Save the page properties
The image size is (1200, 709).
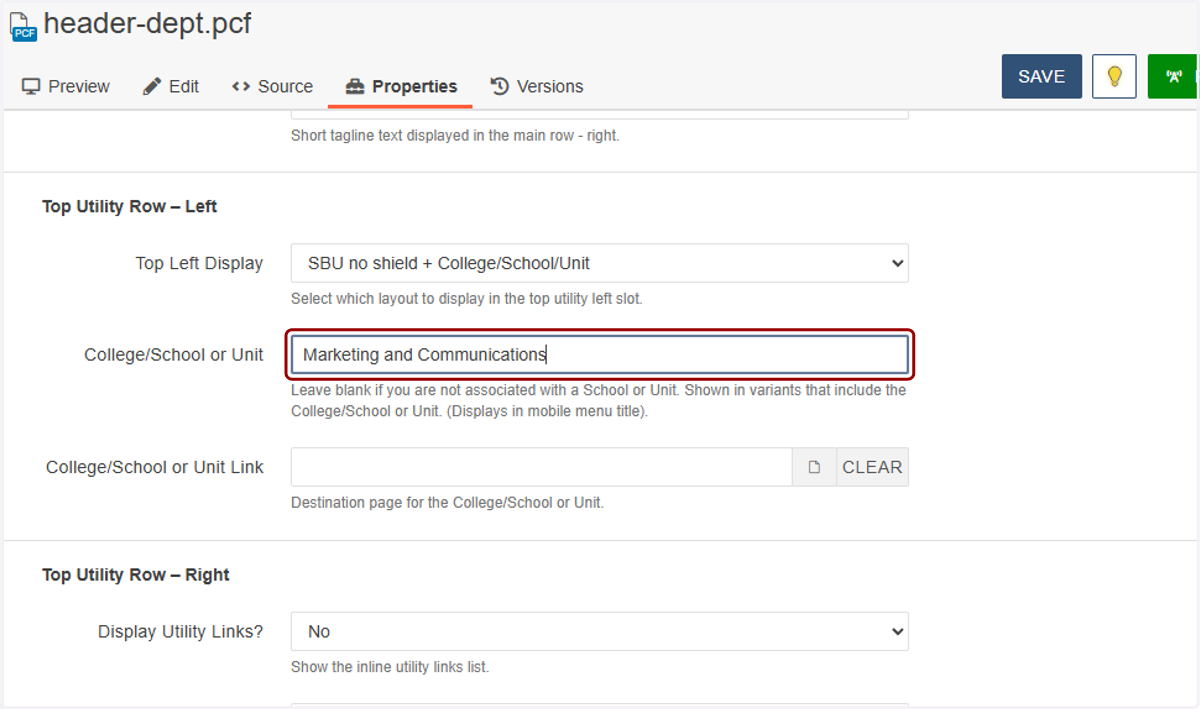tap(1042, 76)
